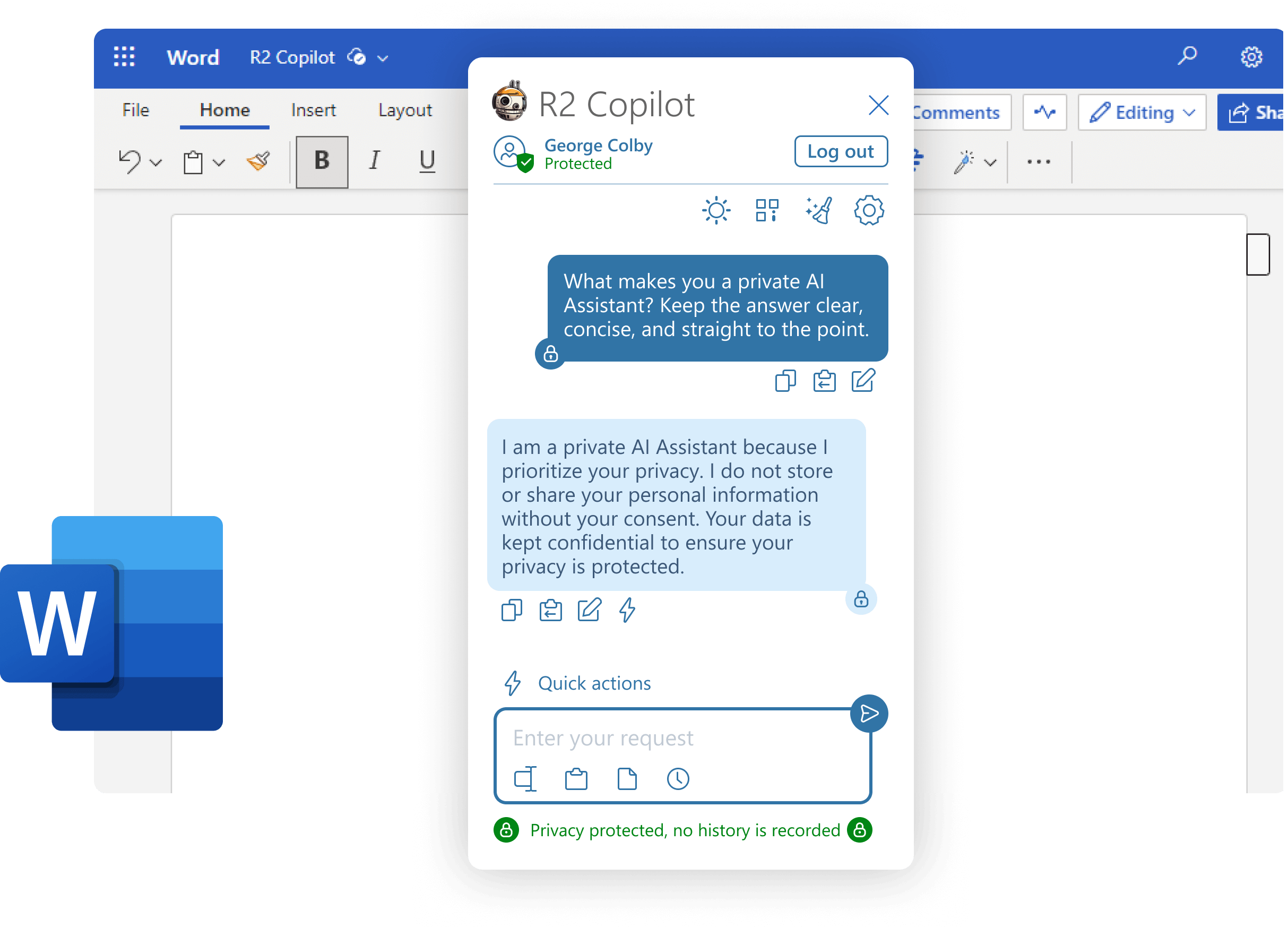Click the magic wand icon in ribbon
Viewport: 1288px width, 927px height.
pos(964,162)
